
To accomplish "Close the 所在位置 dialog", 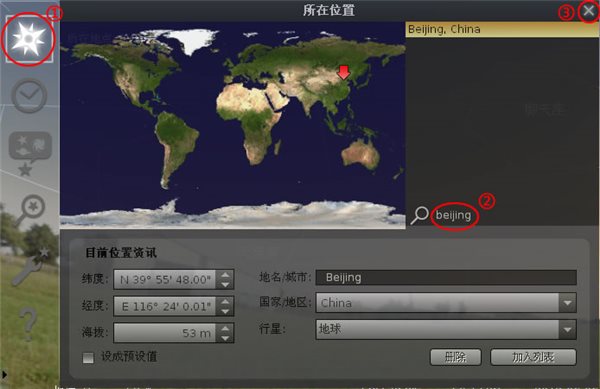I will pyautogui.click(x=589, y=11).
